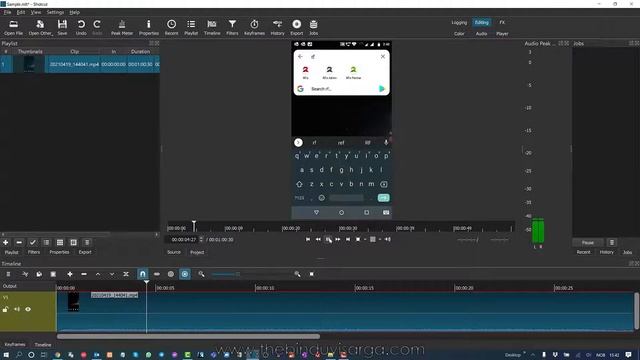Open the Recent toolbar icon
Image resolution: width=640 pixels, height=360 pixels.
tap(171, 24)
